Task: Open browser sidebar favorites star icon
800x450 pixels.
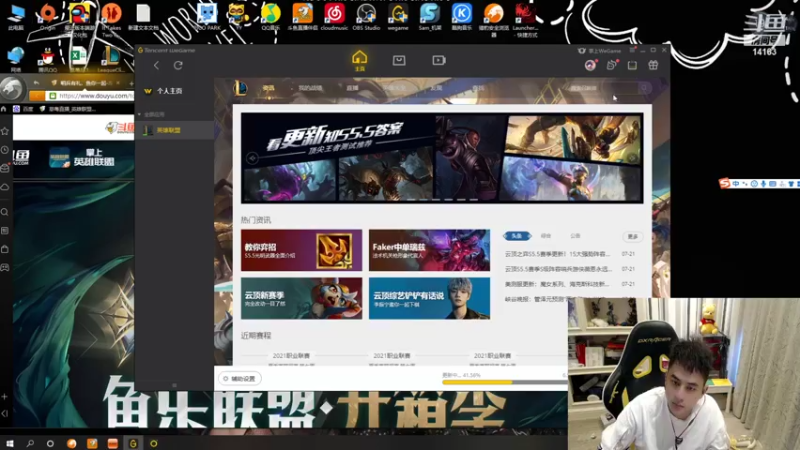Action: [x=5, y=131]
